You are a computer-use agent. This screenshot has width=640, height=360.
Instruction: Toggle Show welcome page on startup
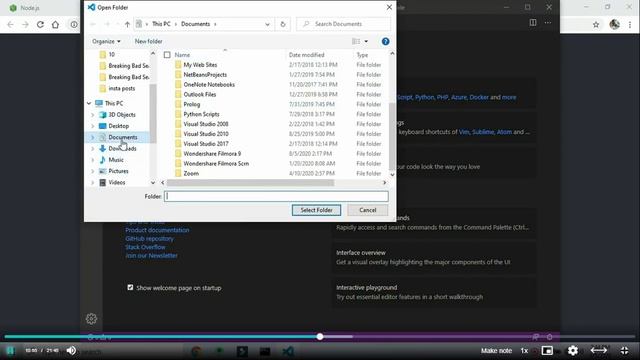click(130, 287)
